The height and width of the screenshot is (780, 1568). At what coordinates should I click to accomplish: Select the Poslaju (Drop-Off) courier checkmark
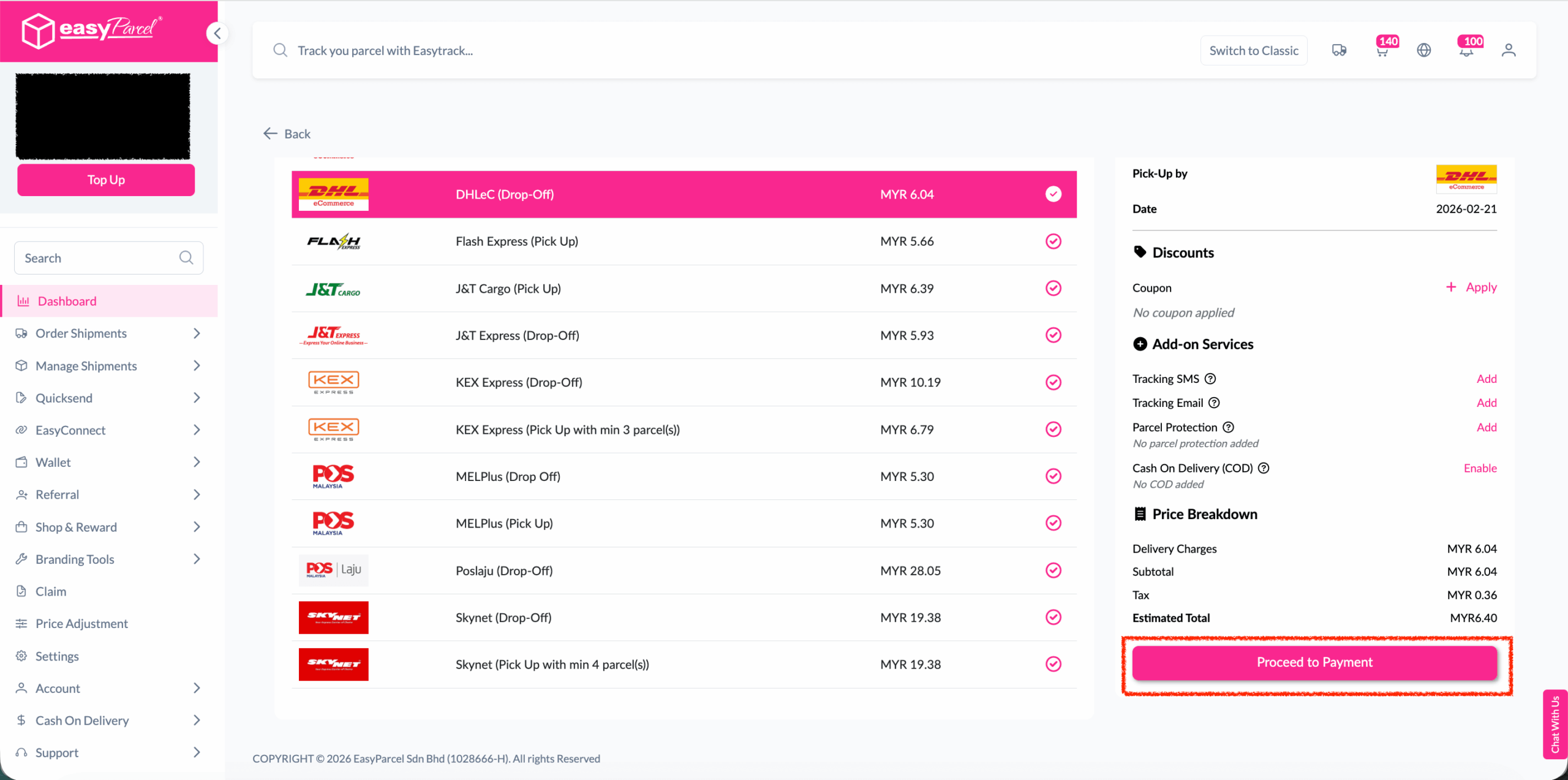(1053, 570)
